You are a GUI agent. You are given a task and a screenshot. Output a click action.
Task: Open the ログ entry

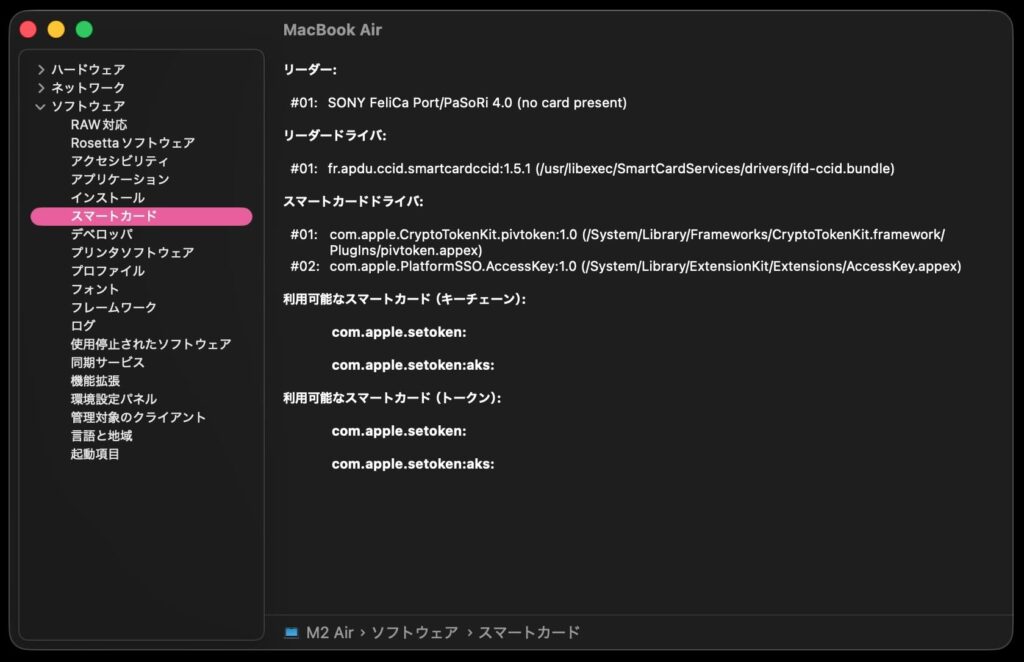point(83,326)
